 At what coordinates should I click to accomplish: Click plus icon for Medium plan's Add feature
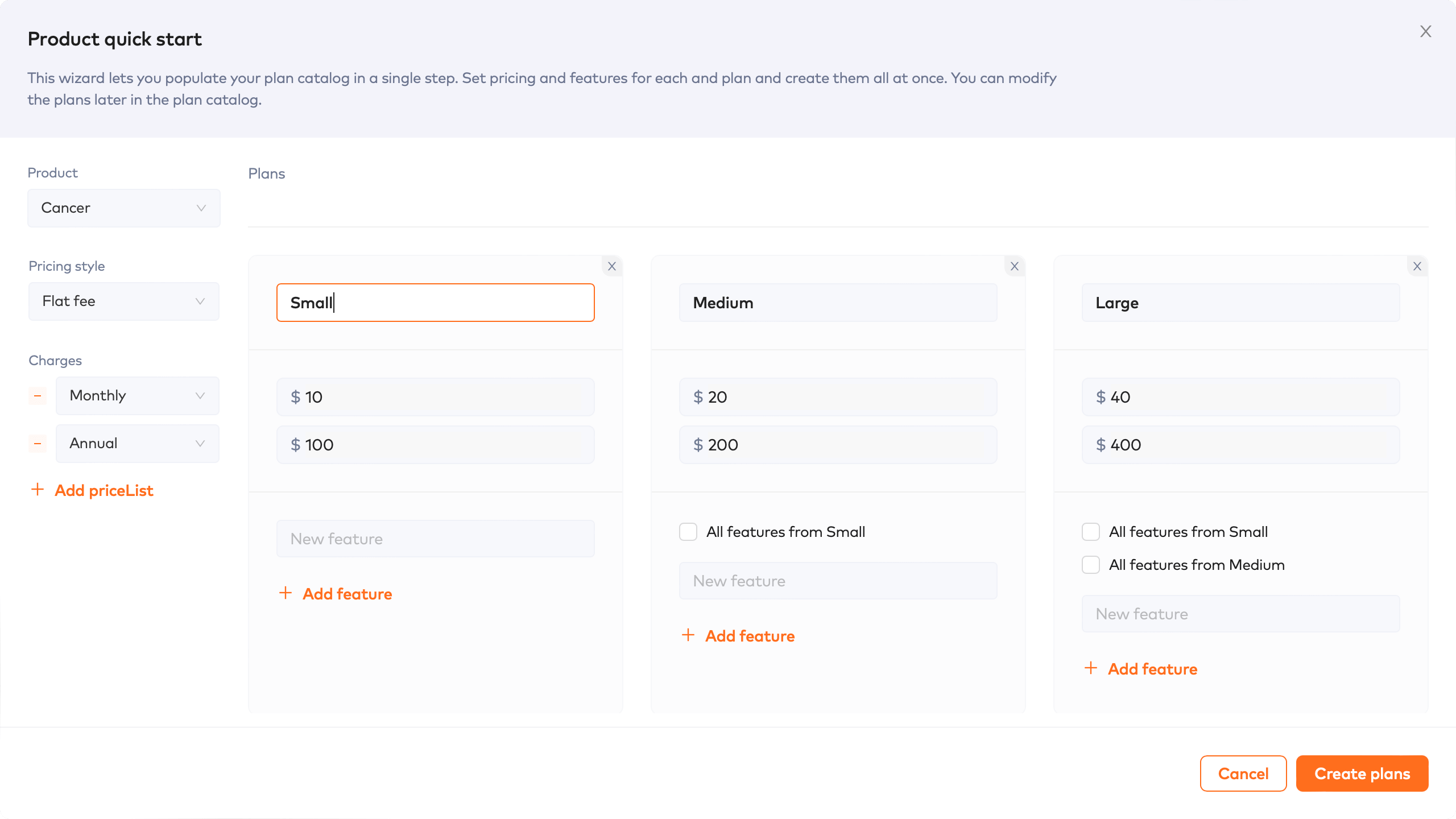pyautogui.click(x=688, y=635)
